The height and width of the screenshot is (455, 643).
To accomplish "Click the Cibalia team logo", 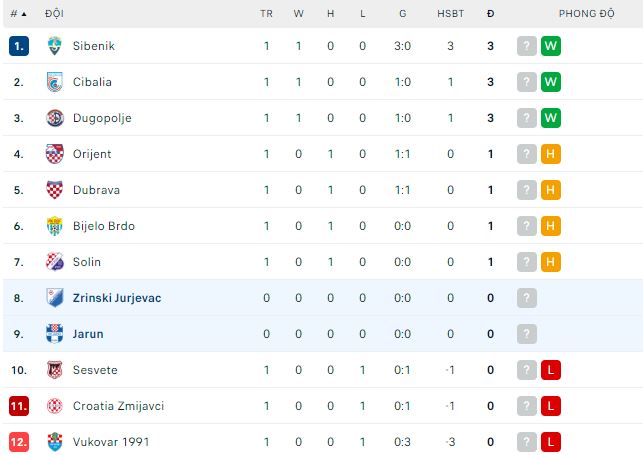I will pos(55,82).
